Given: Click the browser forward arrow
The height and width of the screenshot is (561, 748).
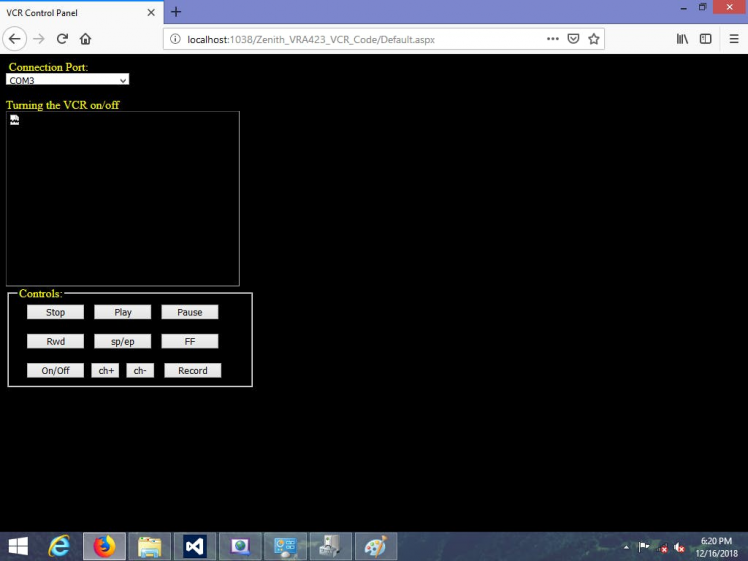Looking at the screenshot, I should pyautogui.click(x=39, y=39).
